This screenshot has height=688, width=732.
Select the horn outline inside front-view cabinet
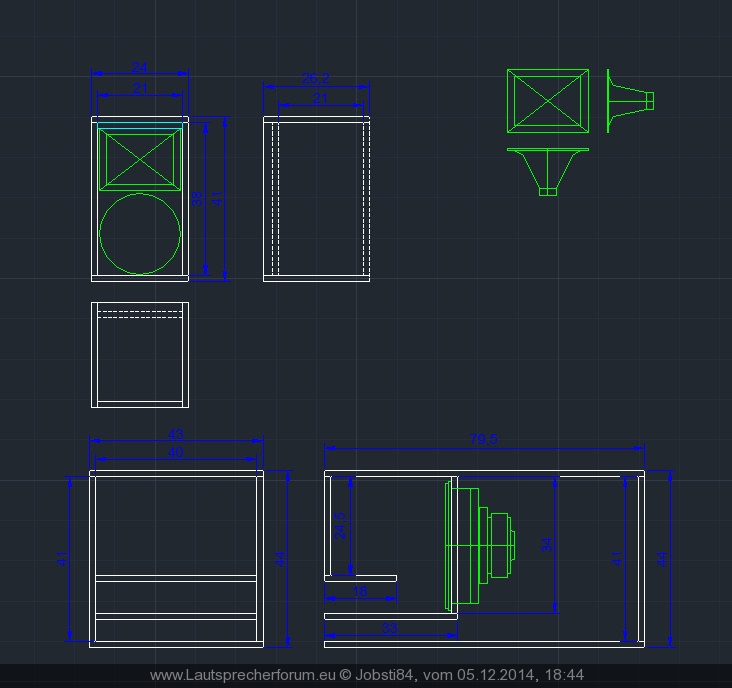pyautogui.click(x=139, y=158)
